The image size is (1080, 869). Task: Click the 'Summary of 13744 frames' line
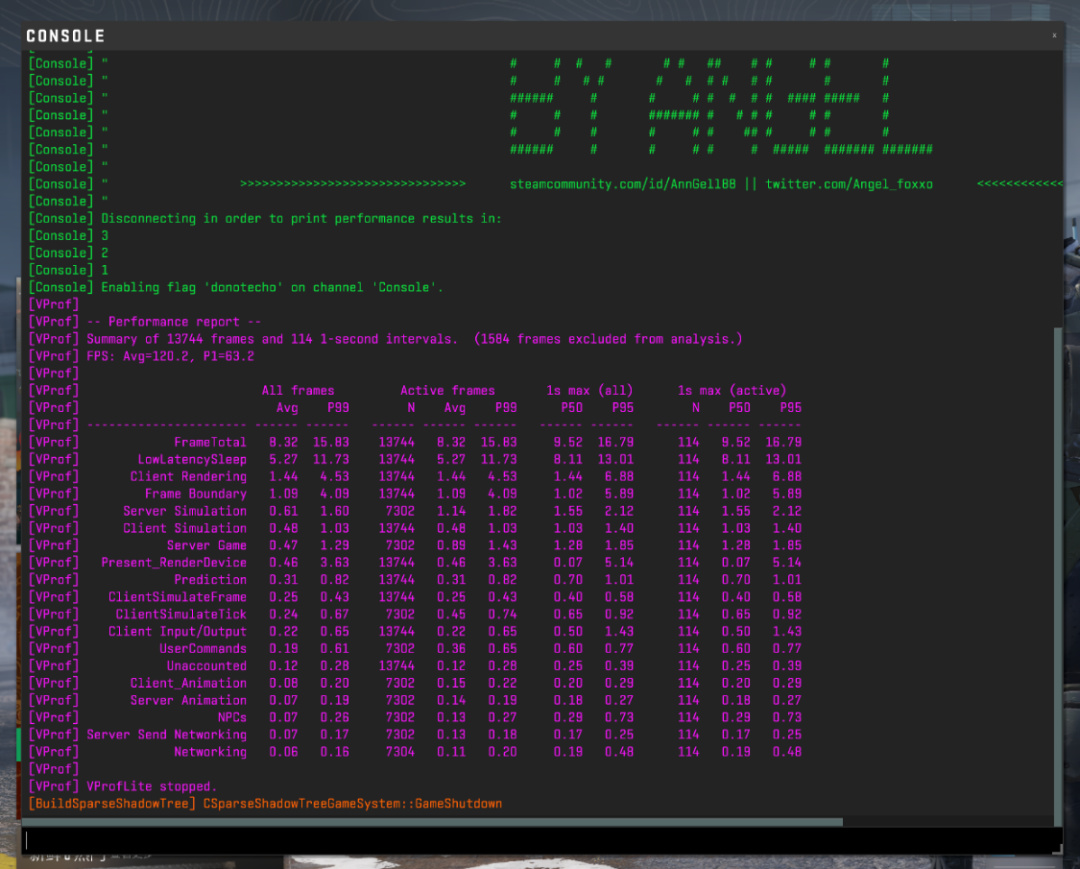414,339
